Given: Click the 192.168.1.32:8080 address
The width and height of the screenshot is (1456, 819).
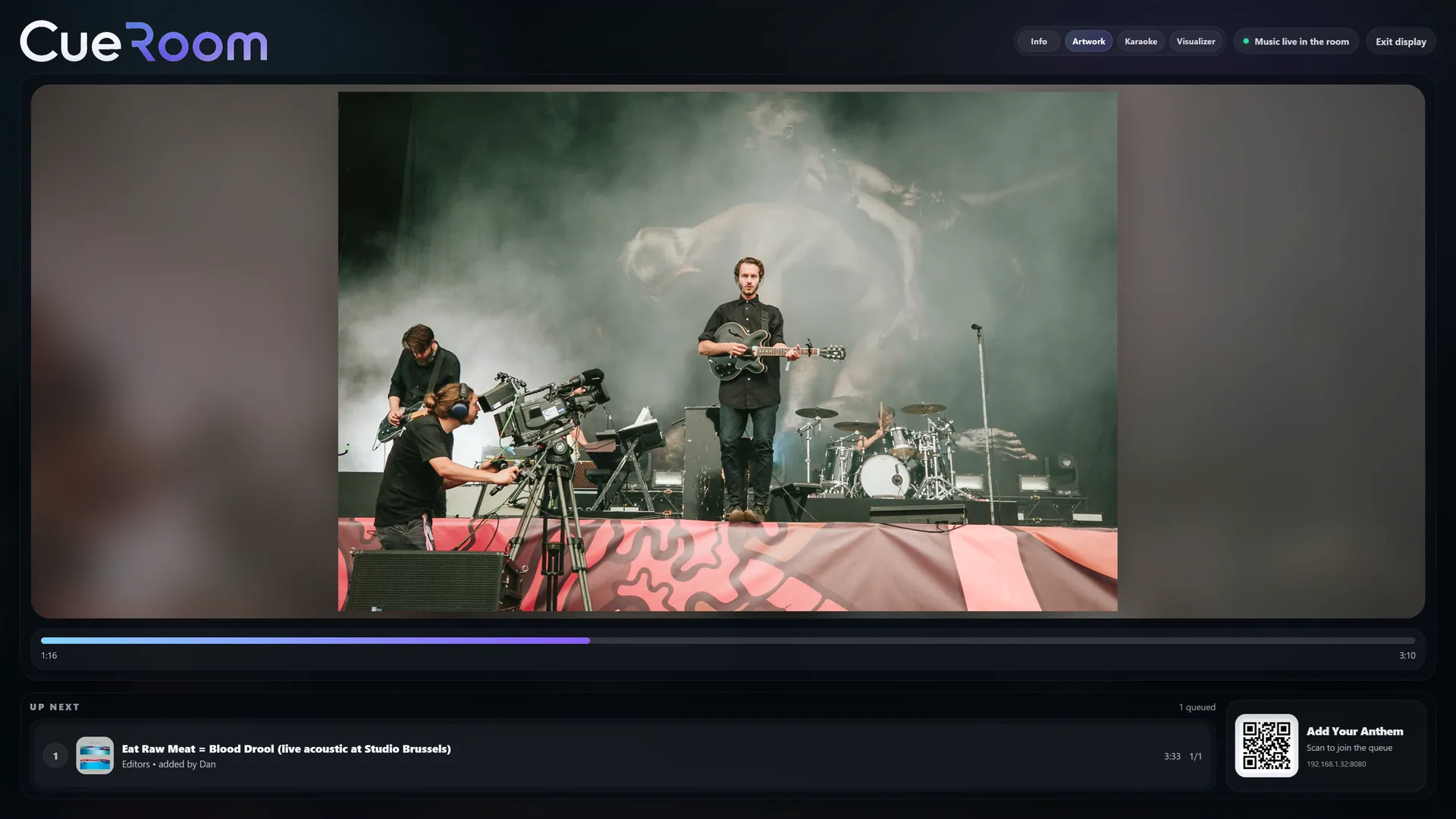Looking at the screenshot, I should 1336,764.
